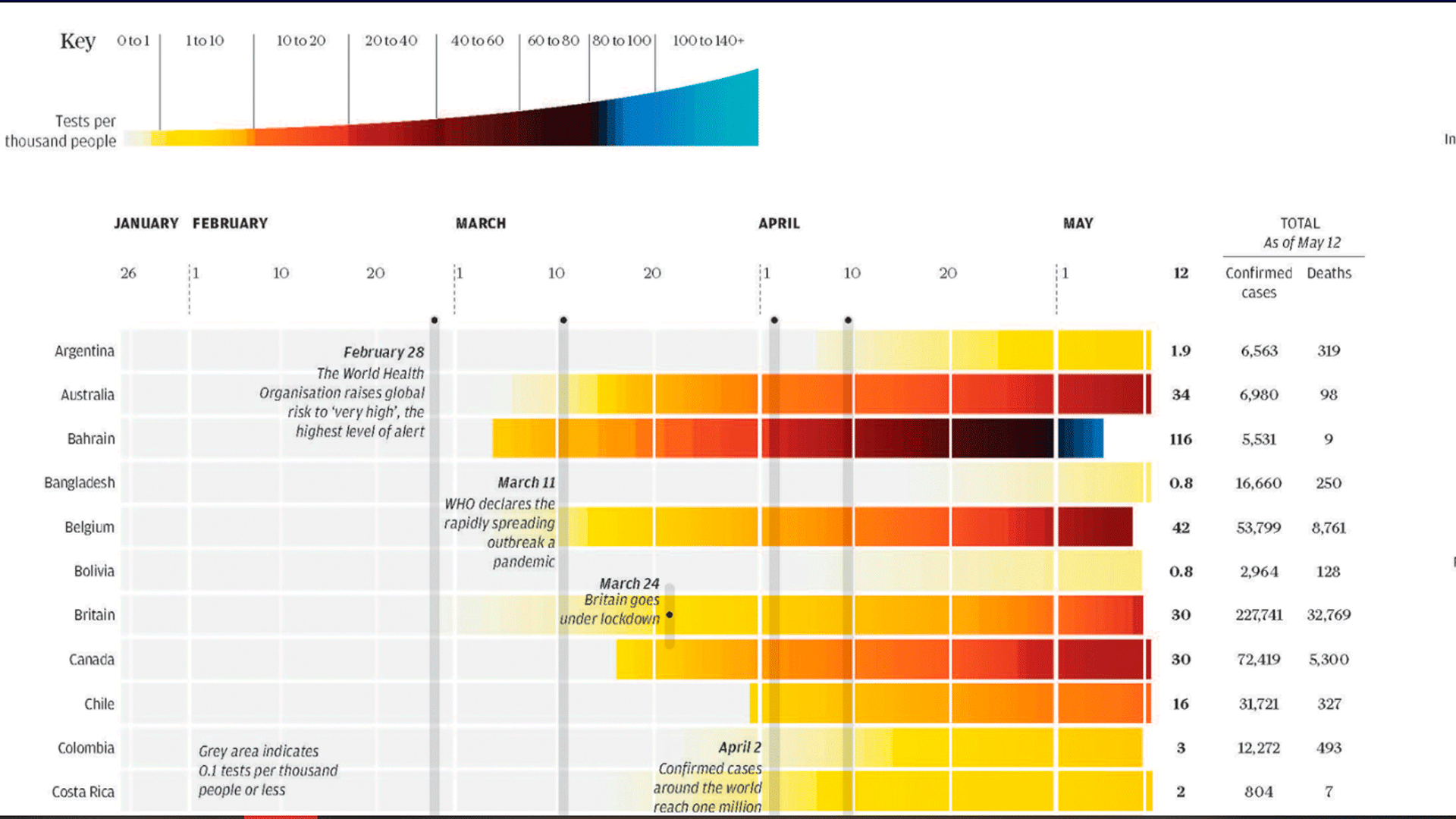Click Bolivia's confirmed cases '2,964'
Screen dimensions: 1456x819
[1259, 572]
